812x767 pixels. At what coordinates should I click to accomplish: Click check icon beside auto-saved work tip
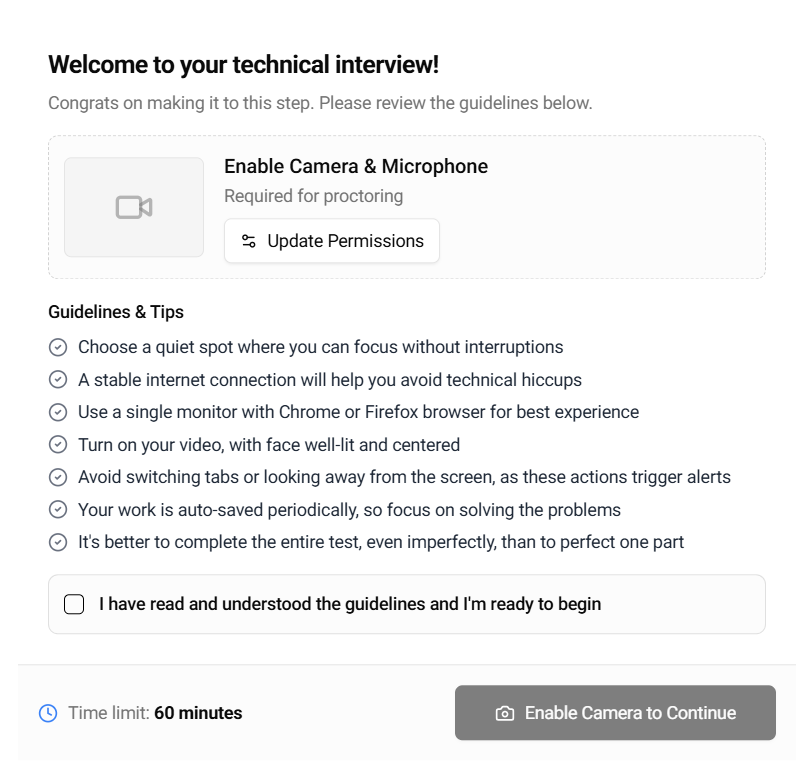point(58,510)
